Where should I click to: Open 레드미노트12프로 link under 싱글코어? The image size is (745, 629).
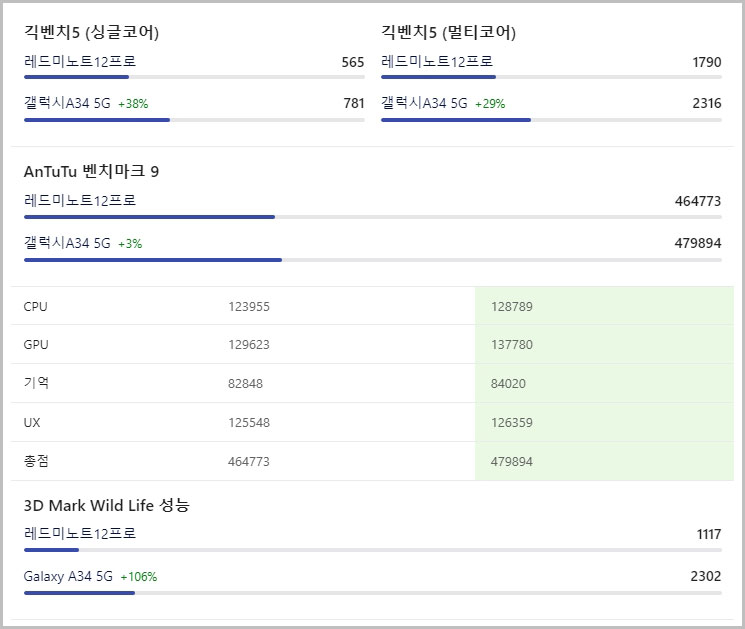[80, 62]
